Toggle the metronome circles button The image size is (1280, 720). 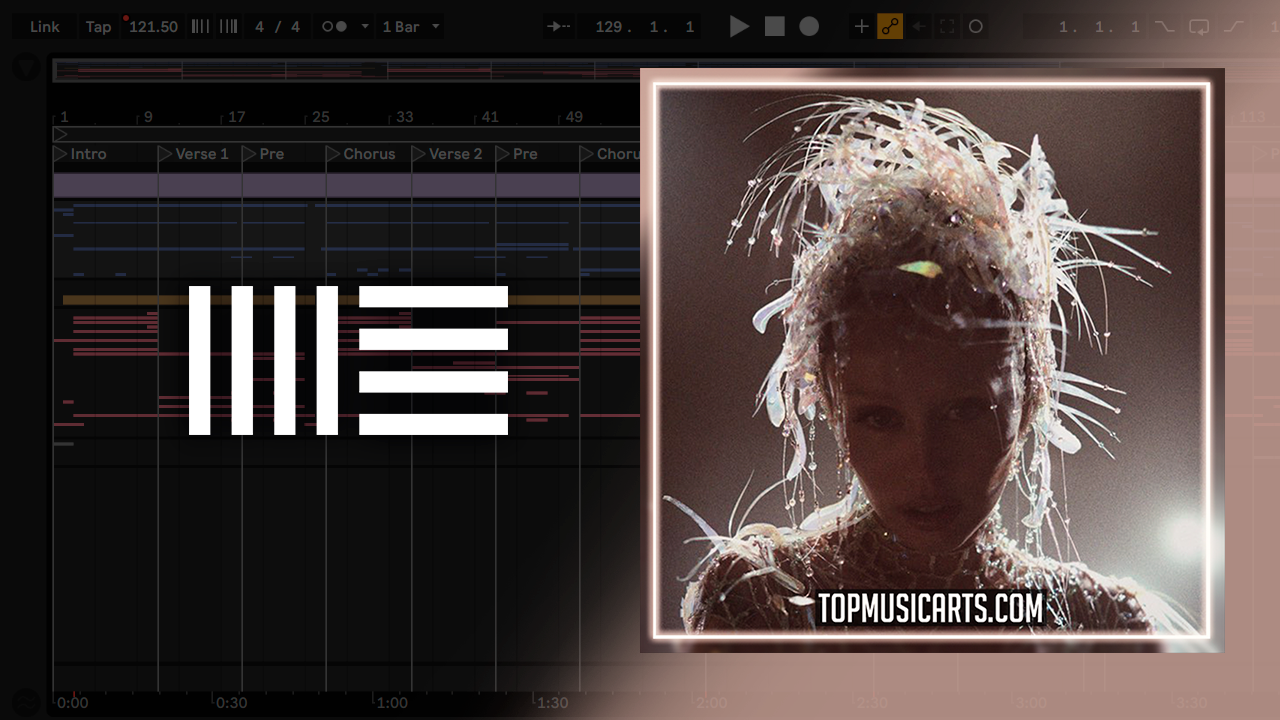334,27
